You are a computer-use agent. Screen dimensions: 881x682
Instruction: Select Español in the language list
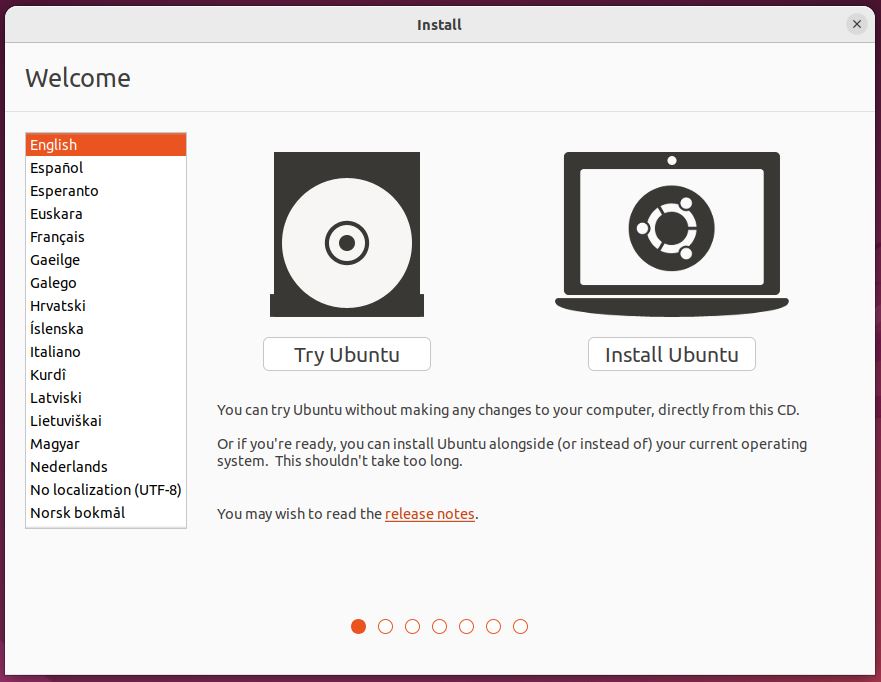pyautogui.click(x=106, y=167)
